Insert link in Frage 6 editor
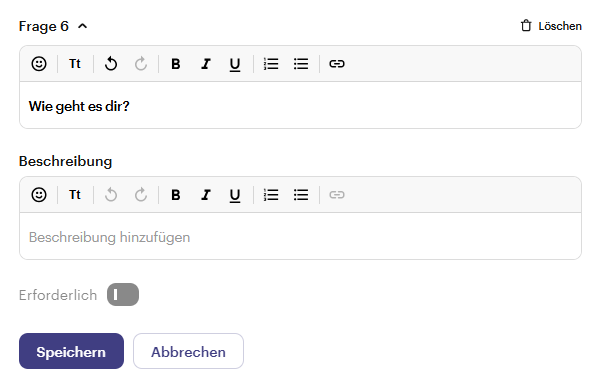 click(x=337, y=64)
